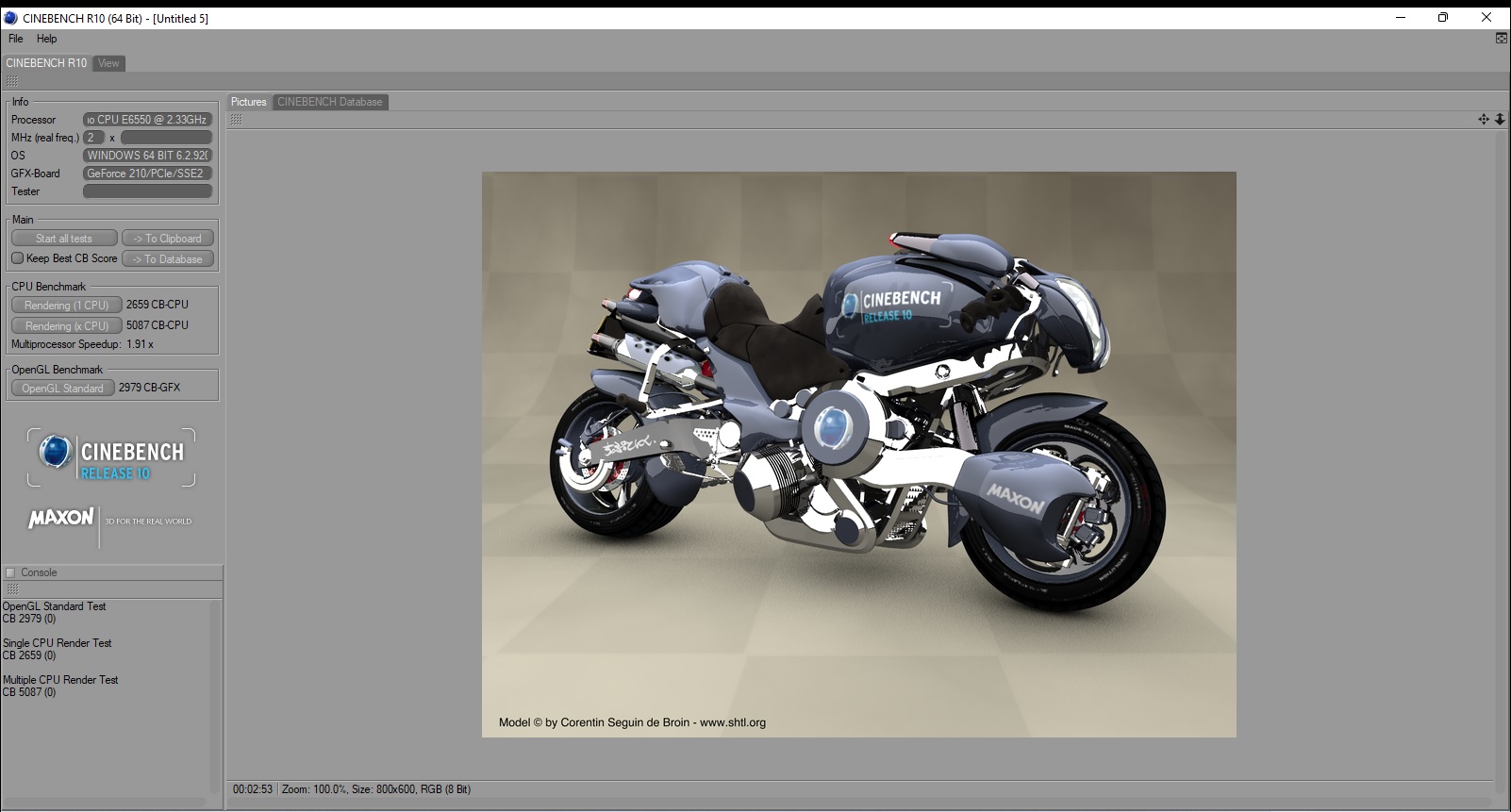Click the To Clipboard button
Screen dimensions: 1511x812
168,239
